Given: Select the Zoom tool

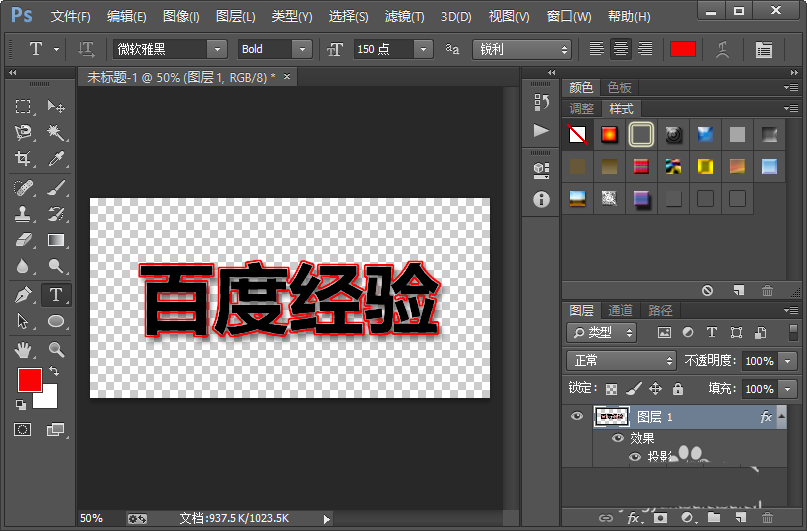Looking at the screenshot, I should pos(56,350).
